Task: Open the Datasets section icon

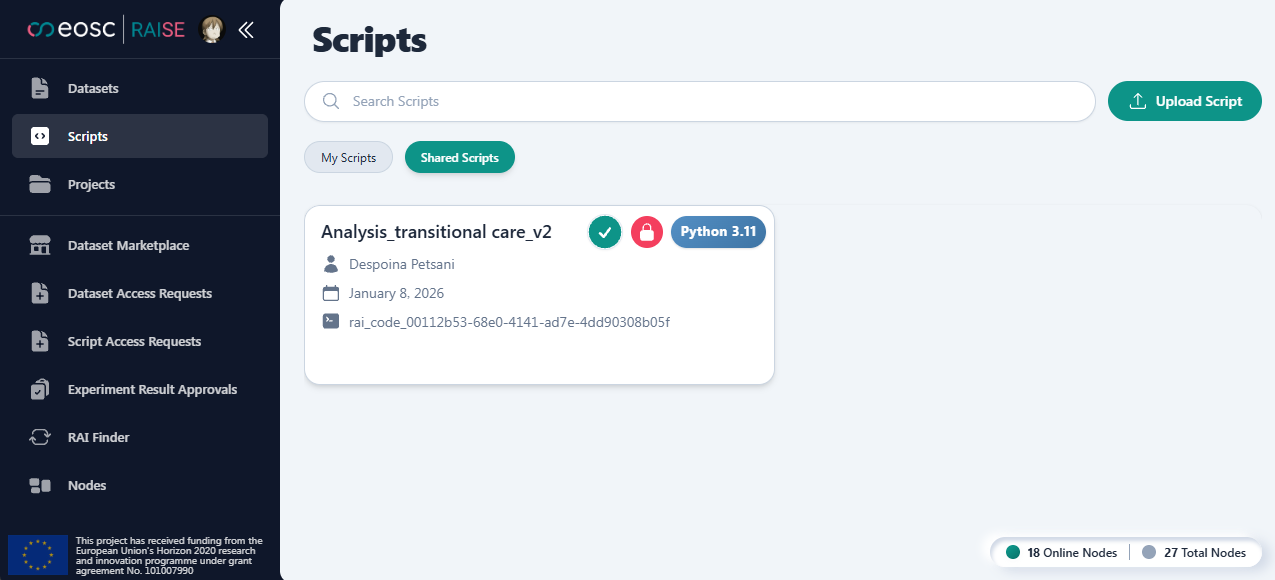Action: [41, 88]
